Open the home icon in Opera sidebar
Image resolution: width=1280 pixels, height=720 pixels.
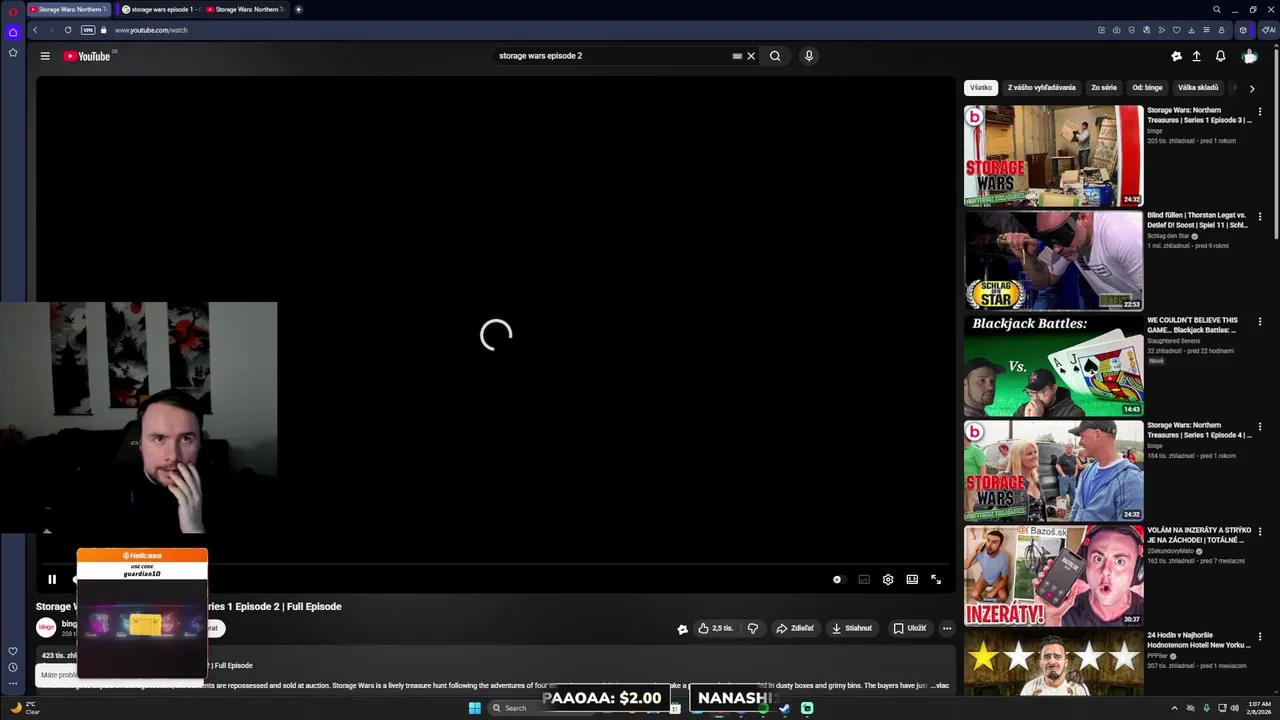point(12,32)
